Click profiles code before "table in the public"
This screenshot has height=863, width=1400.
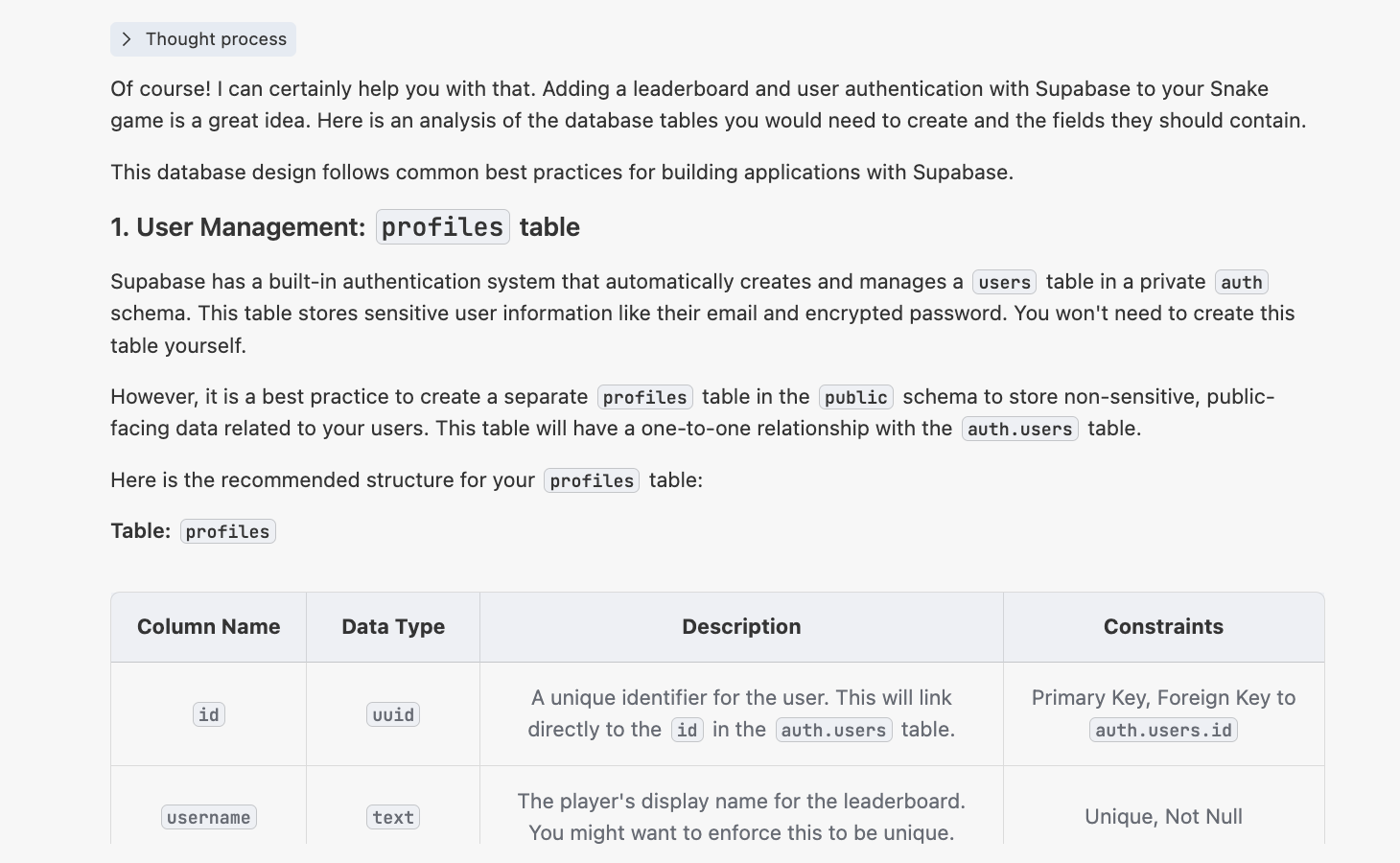click(x=644, y=398)
